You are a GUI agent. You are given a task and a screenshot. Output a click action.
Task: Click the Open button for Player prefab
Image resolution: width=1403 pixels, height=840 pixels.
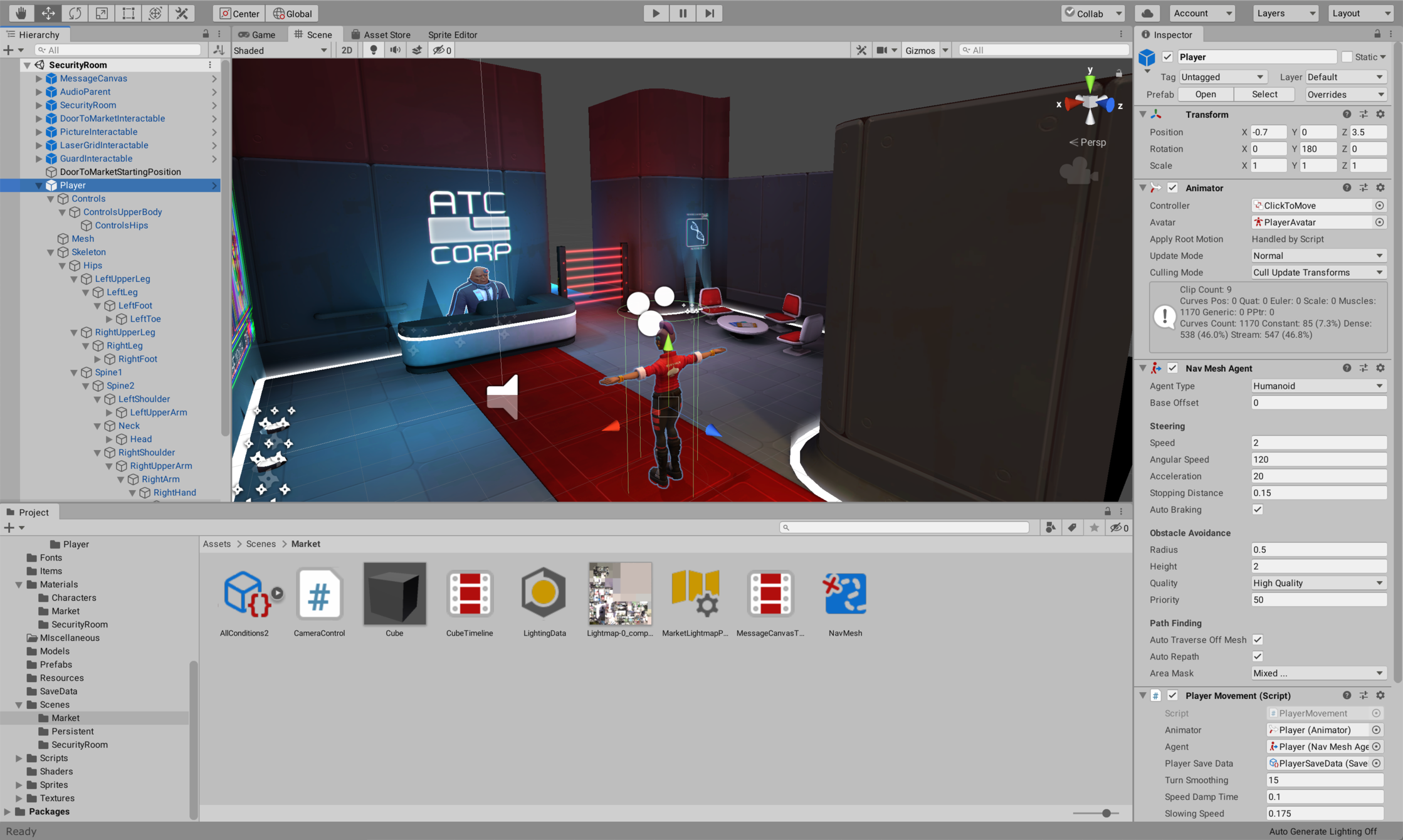(1206, 94)
